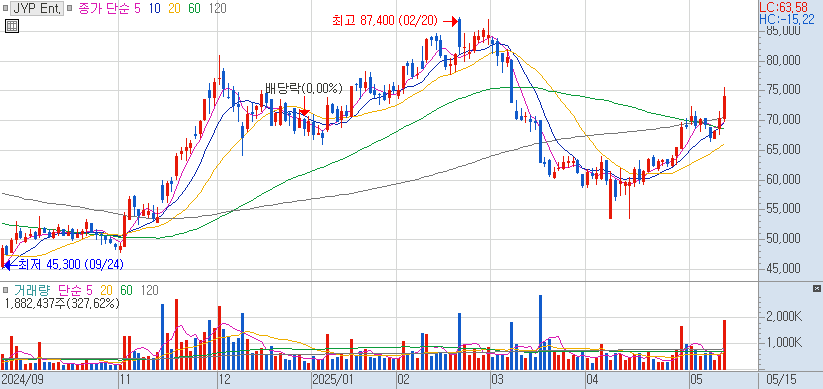
Task: Click the 75,000 price axis label
Action: click(x=784, y=90)
